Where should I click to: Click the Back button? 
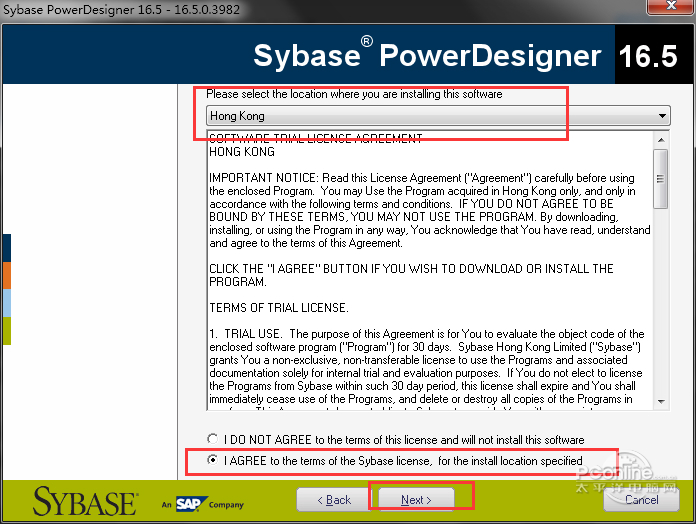click(x=334, y=500)
